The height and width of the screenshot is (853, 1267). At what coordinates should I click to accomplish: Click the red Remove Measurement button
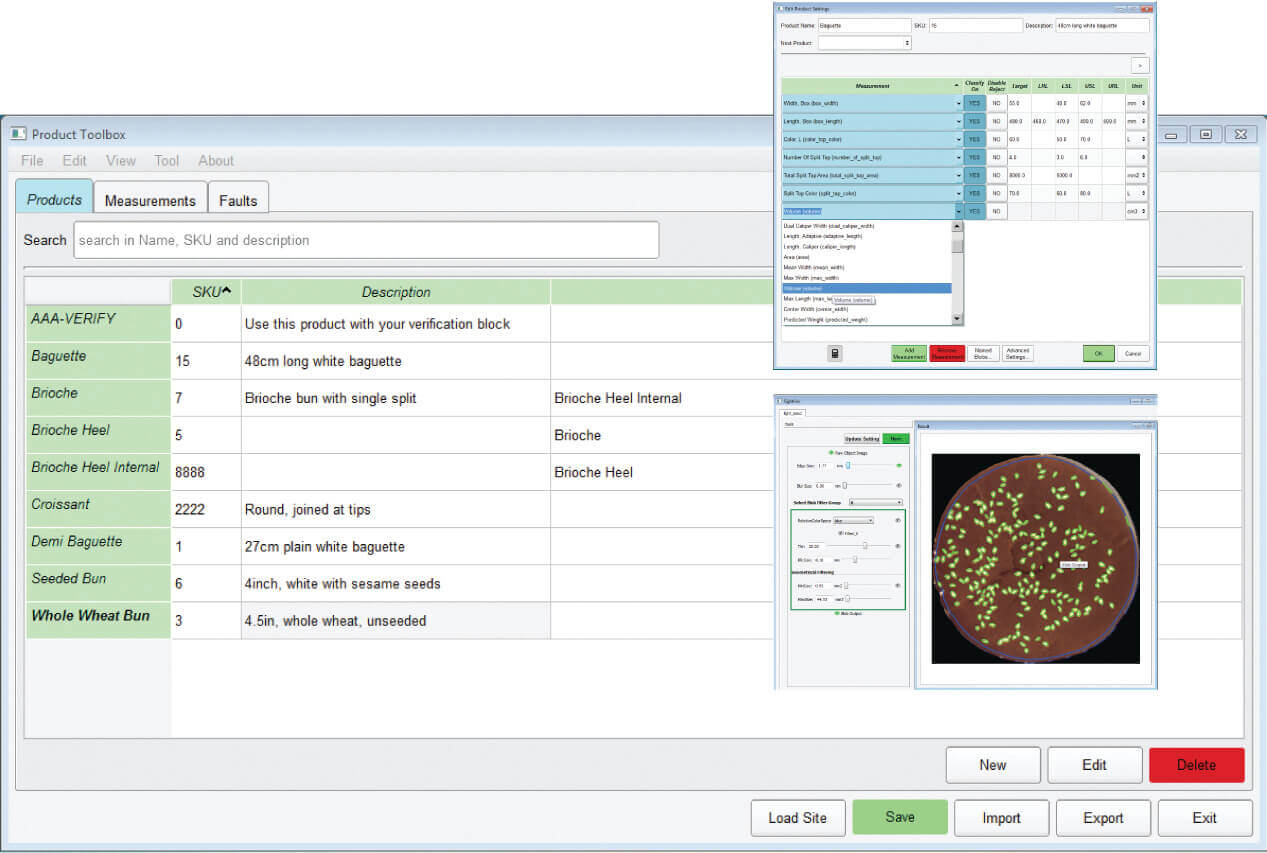click(x=947, y=353)
